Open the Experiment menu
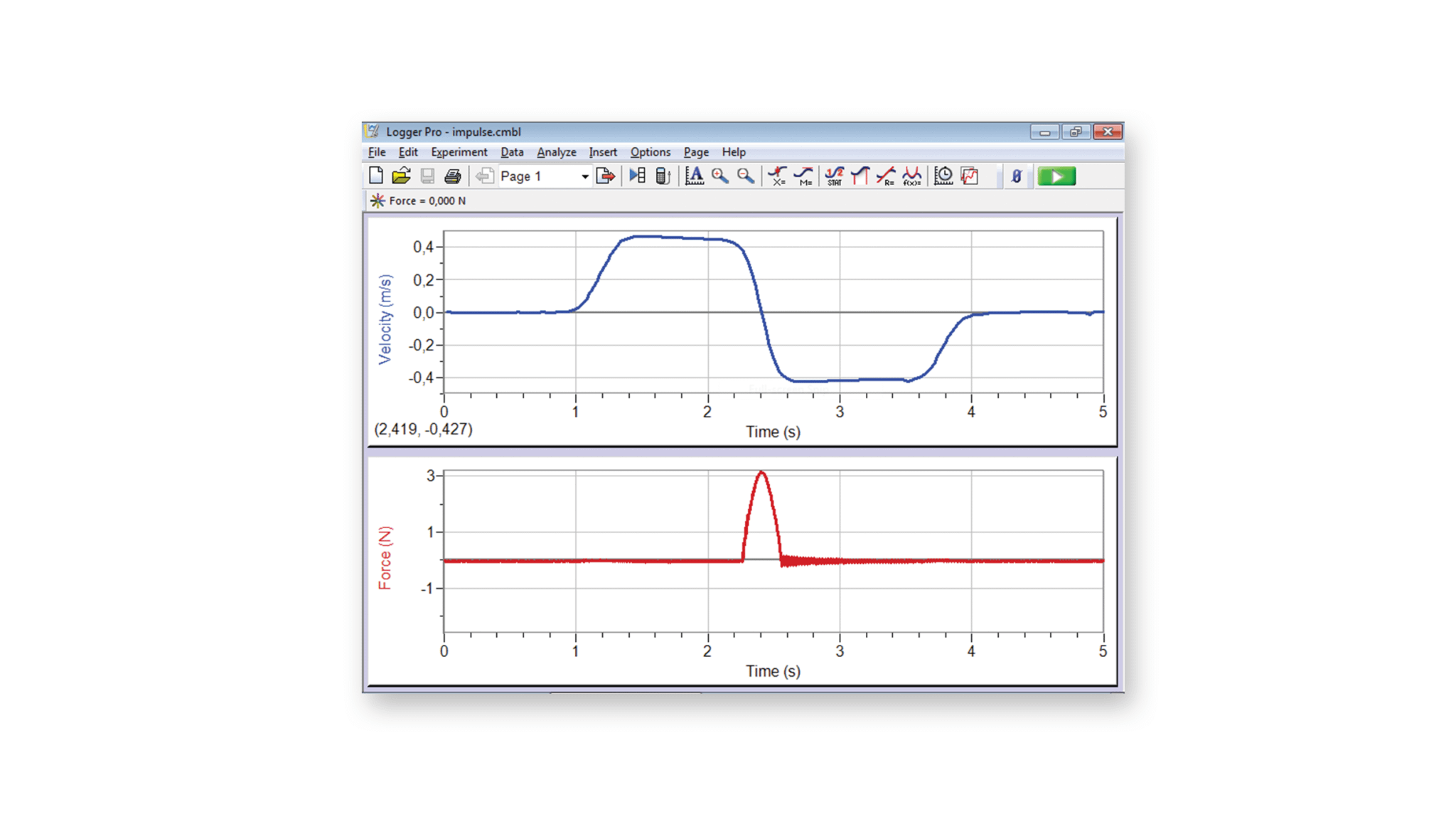The image size is (1456, 819). (x=459, y=152)
